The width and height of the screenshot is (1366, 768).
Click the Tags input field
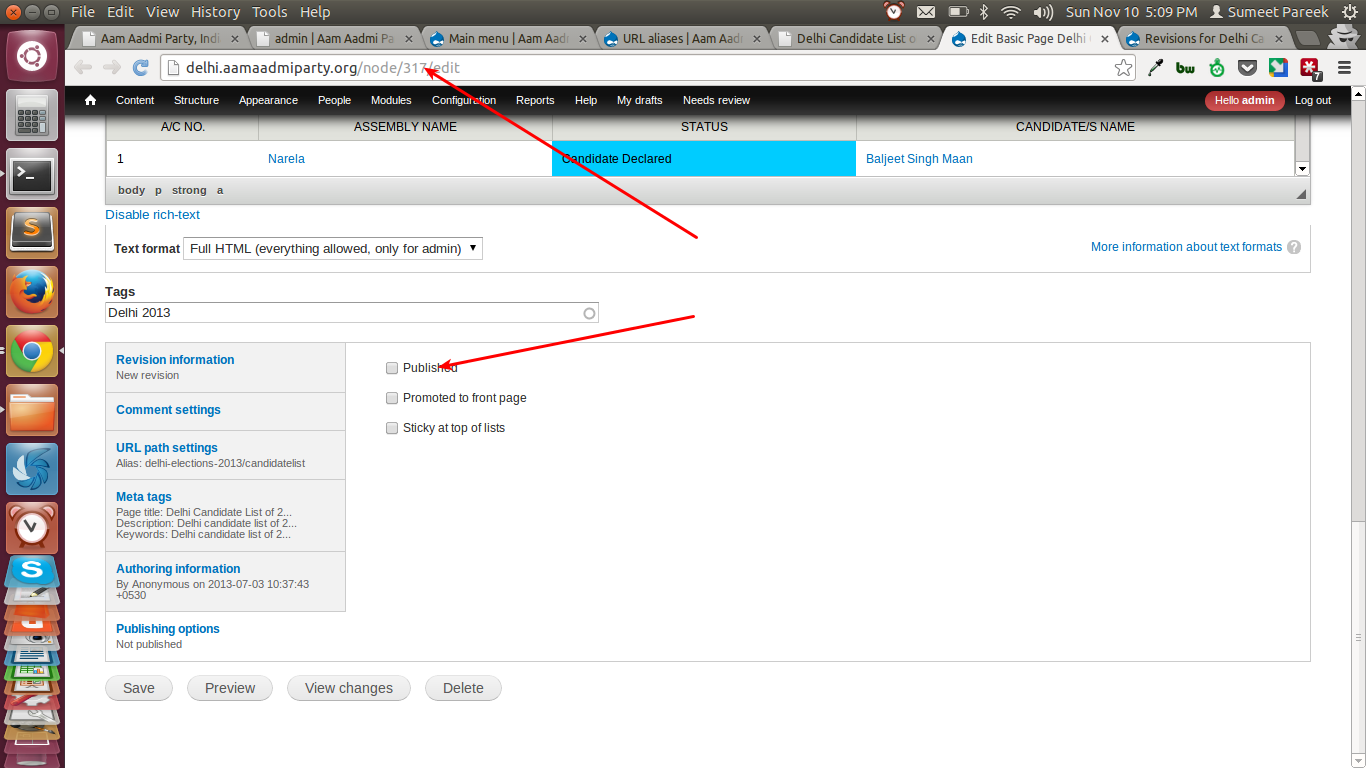pyautogui.click(x=352, y=313)
